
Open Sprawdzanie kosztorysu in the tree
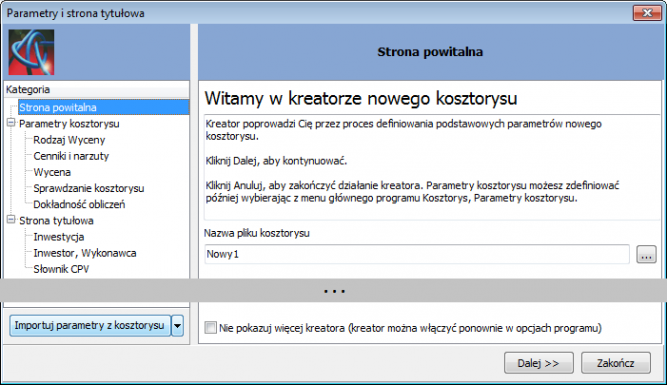click(88, 188)
